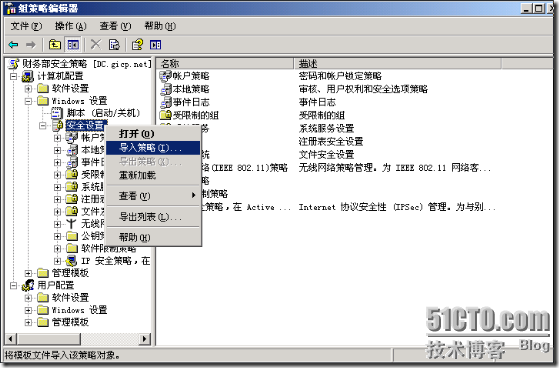559x368 pixels.
Task: Click right arrow of tree horizontal scrollbar
Action: 144,338
